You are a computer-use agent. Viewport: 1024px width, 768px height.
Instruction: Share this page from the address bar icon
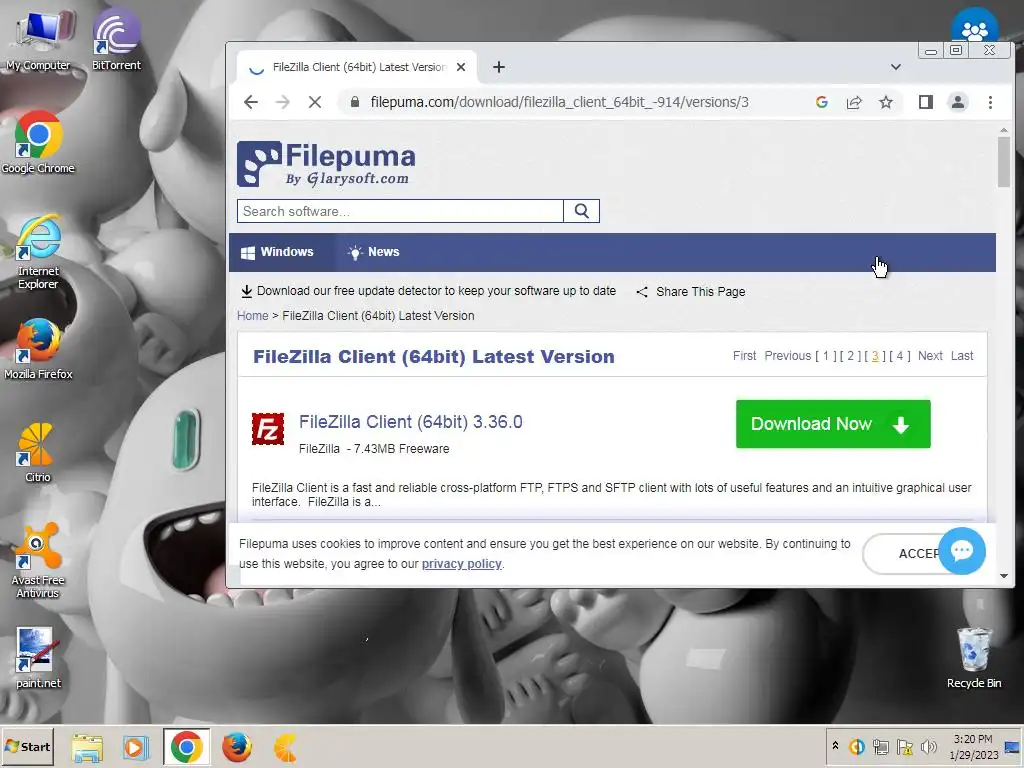[854, 102]
